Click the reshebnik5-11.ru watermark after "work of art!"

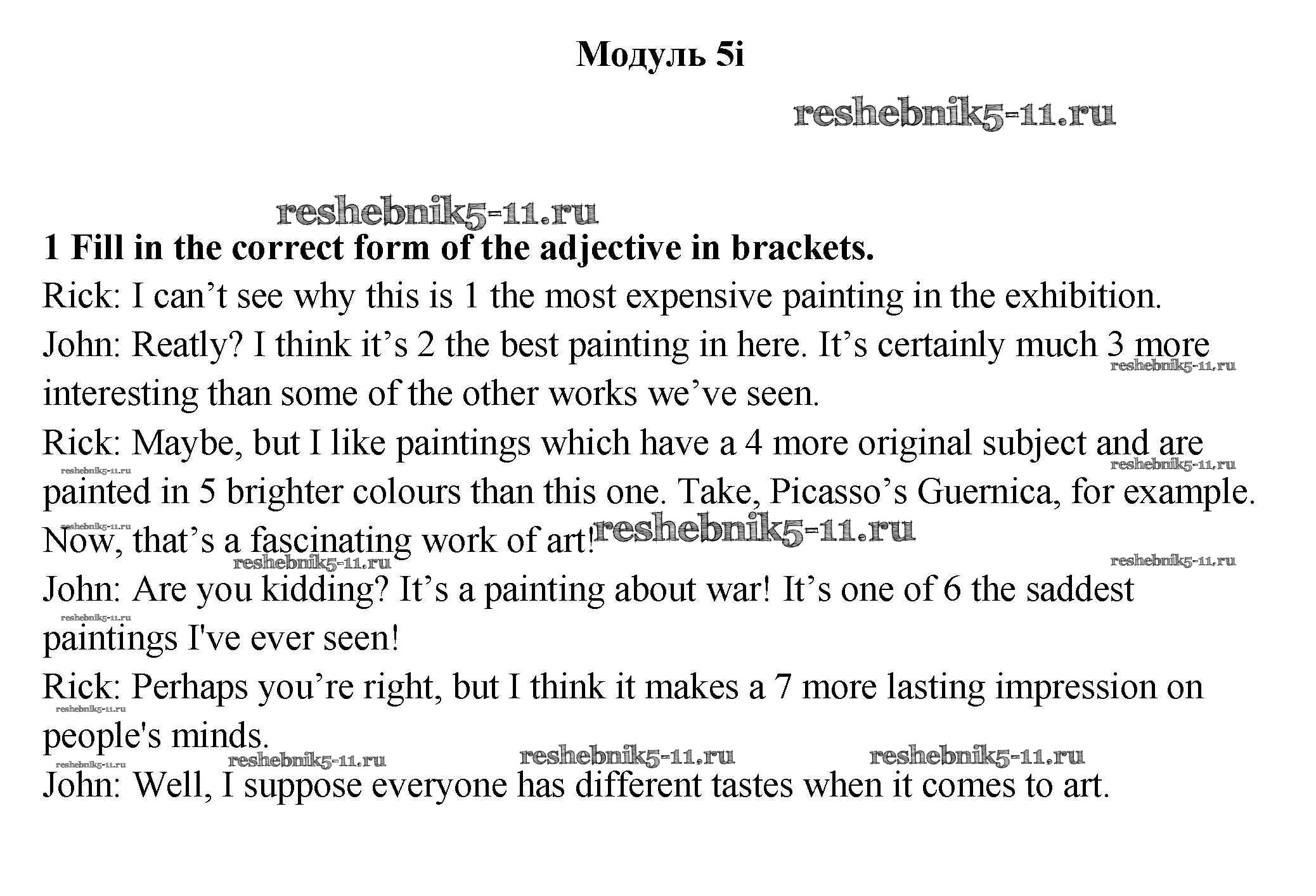click(x=754, y=530)
